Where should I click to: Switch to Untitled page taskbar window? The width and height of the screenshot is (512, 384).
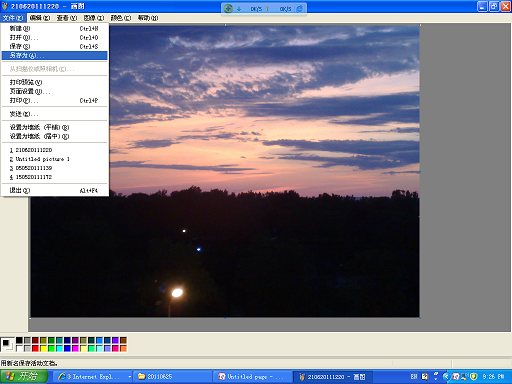252,377
